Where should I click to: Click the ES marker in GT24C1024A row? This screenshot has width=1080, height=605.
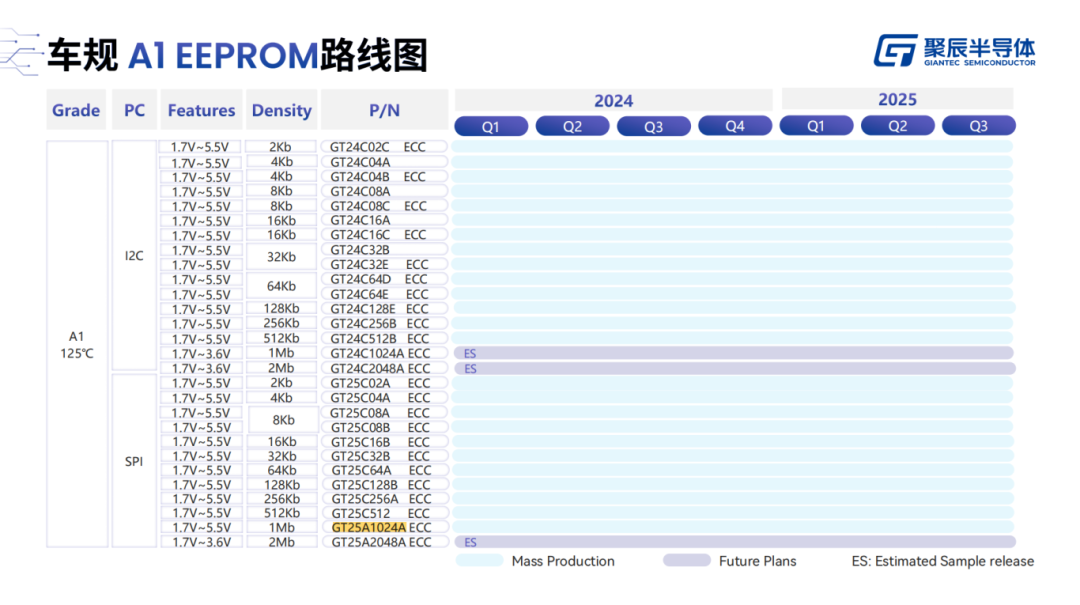click(470, 353)
